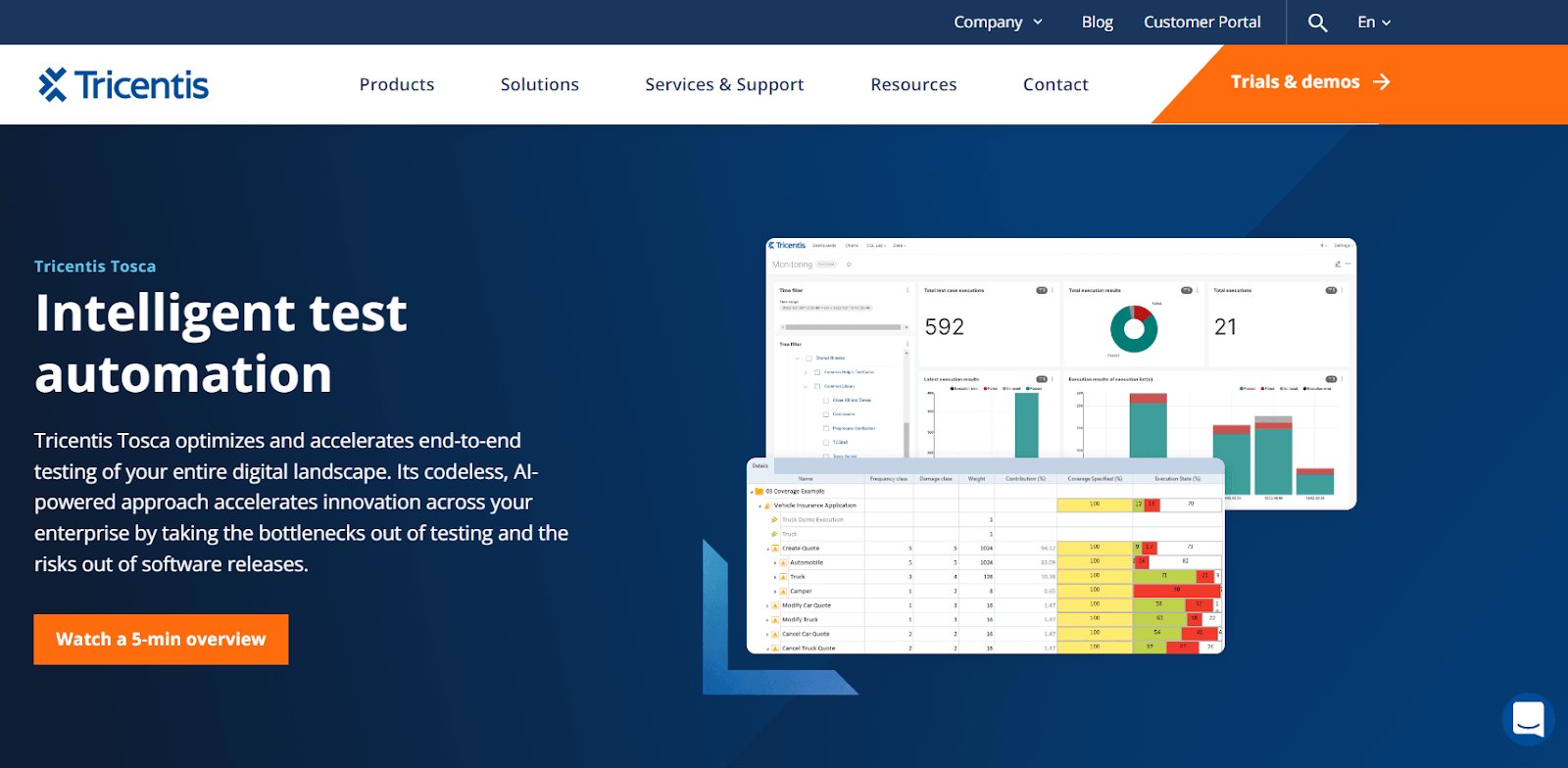Click the donut chart in dashboard image
1568x768 pixels.
[1134, 329]
